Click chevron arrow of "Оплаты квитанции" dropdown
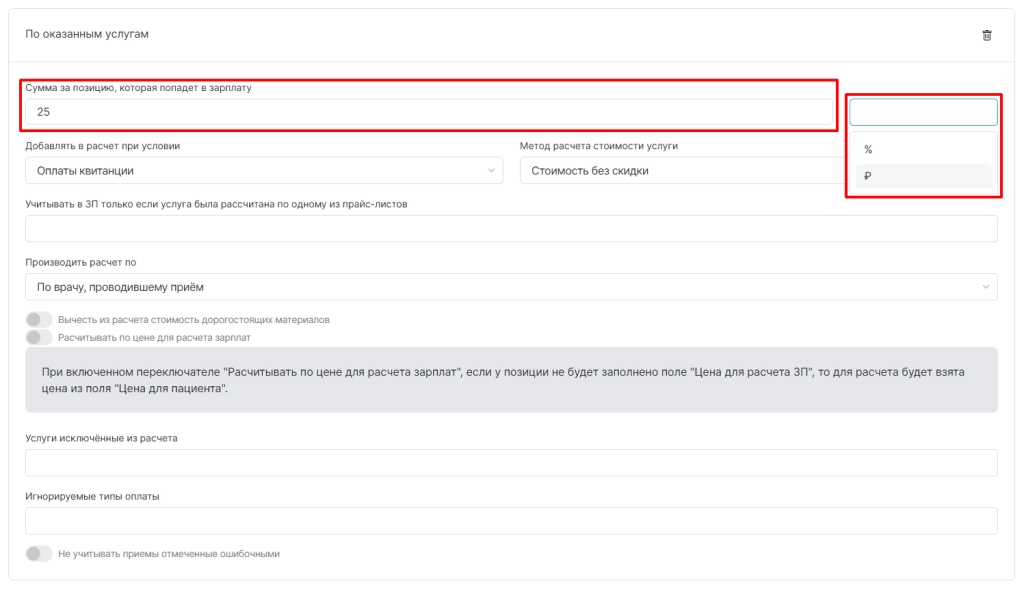The height and width of the screenshot is (592, 1024). click(x=491, y=171)
